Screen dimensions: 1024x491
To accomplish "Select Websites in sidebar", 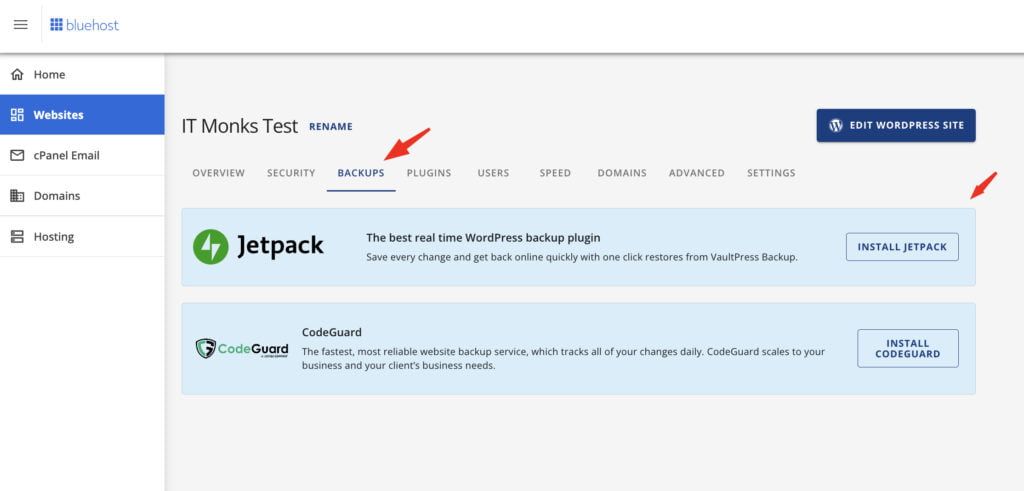I will tap(82, 115).
